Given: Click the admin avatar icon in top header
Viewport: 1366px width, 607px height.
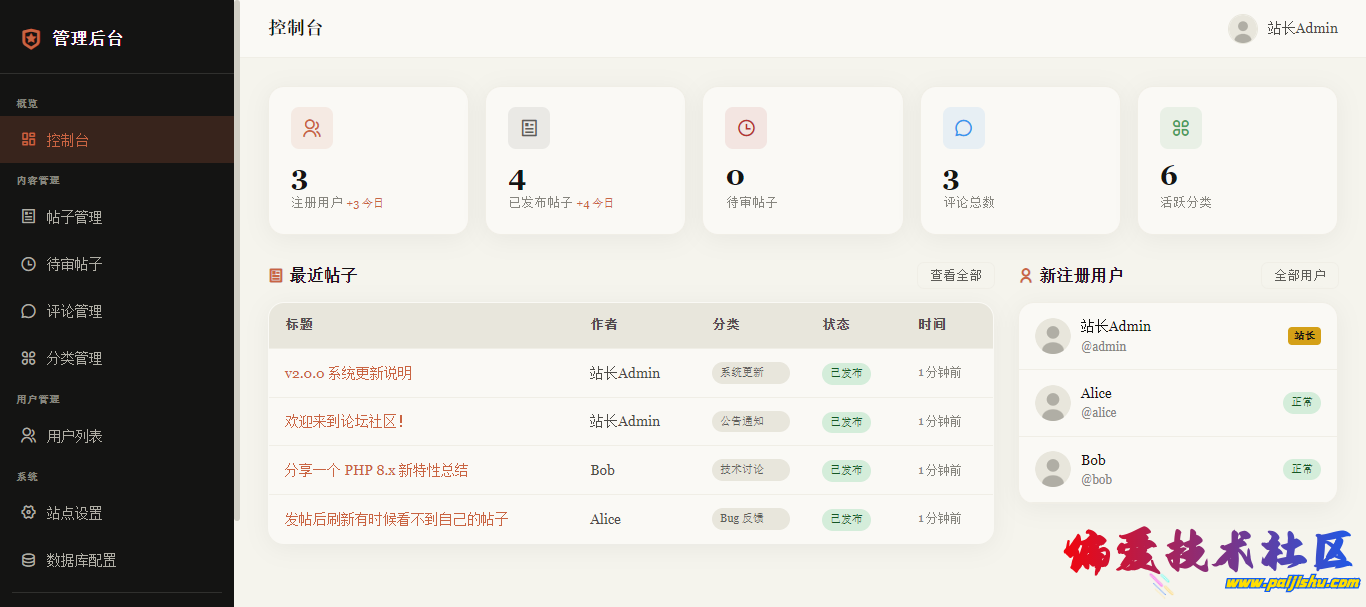Looking at the screenshot, I should [1242, 29].
